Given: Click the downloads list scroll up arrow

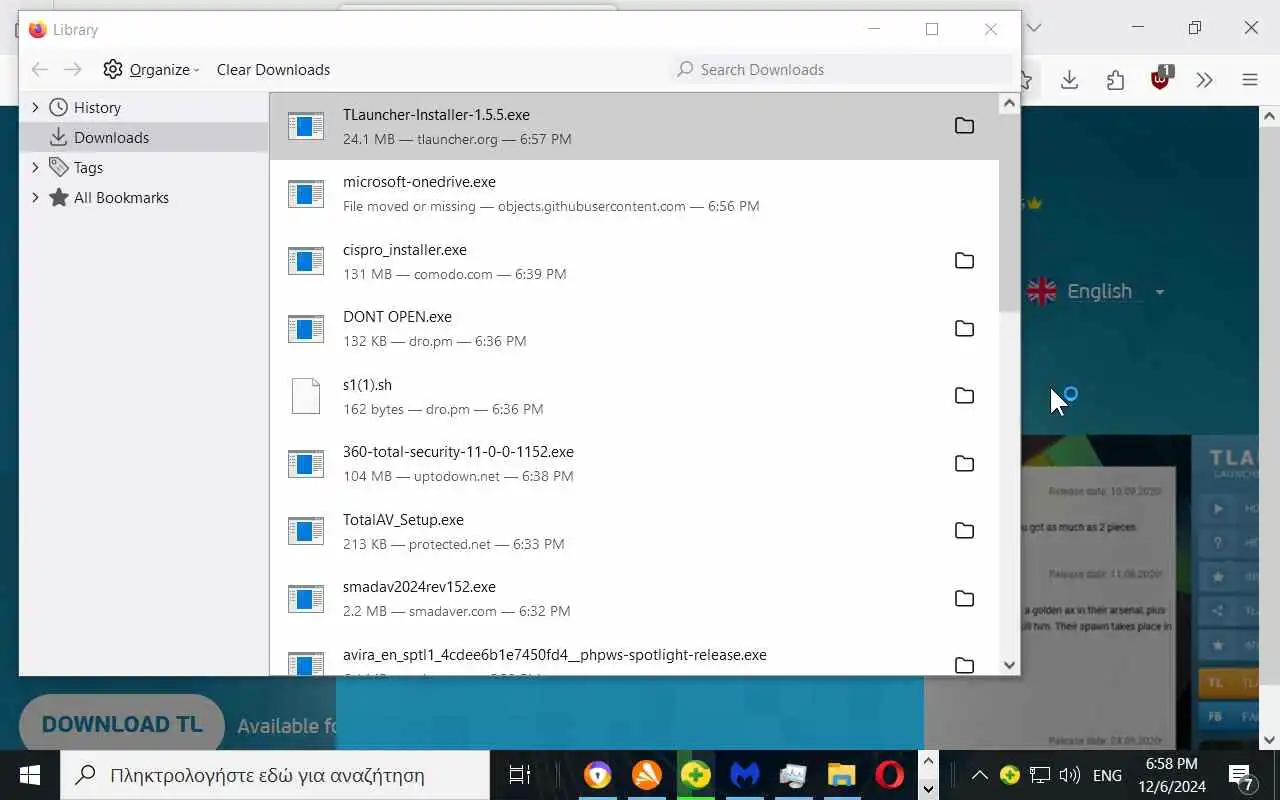Looking at the screenshot, I should tap(1009, 103).
